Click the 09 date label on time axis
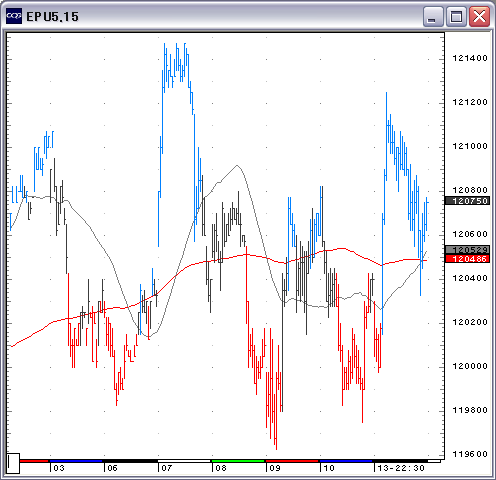Screen dimensions: 496x480 point(275,468)
